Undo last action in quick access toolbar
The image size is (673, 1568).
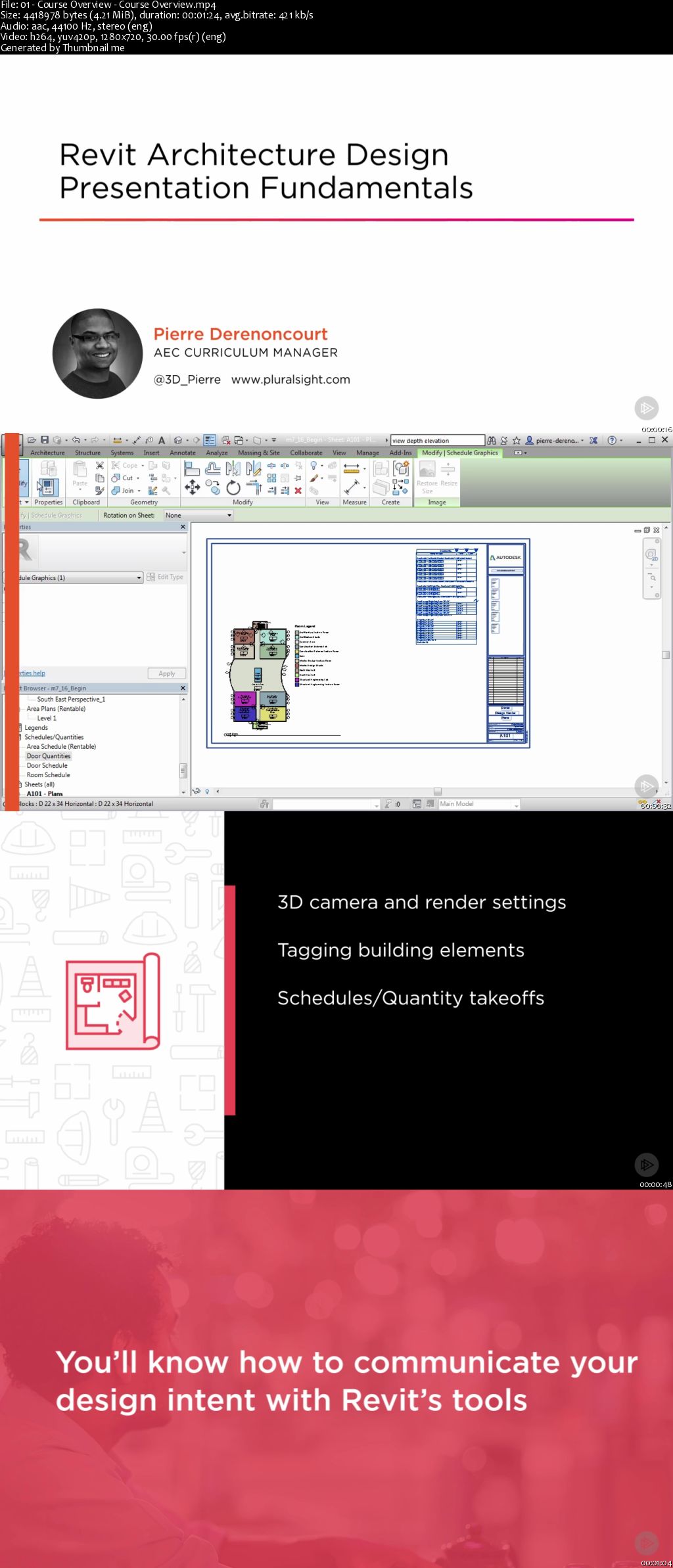[76, 440]
